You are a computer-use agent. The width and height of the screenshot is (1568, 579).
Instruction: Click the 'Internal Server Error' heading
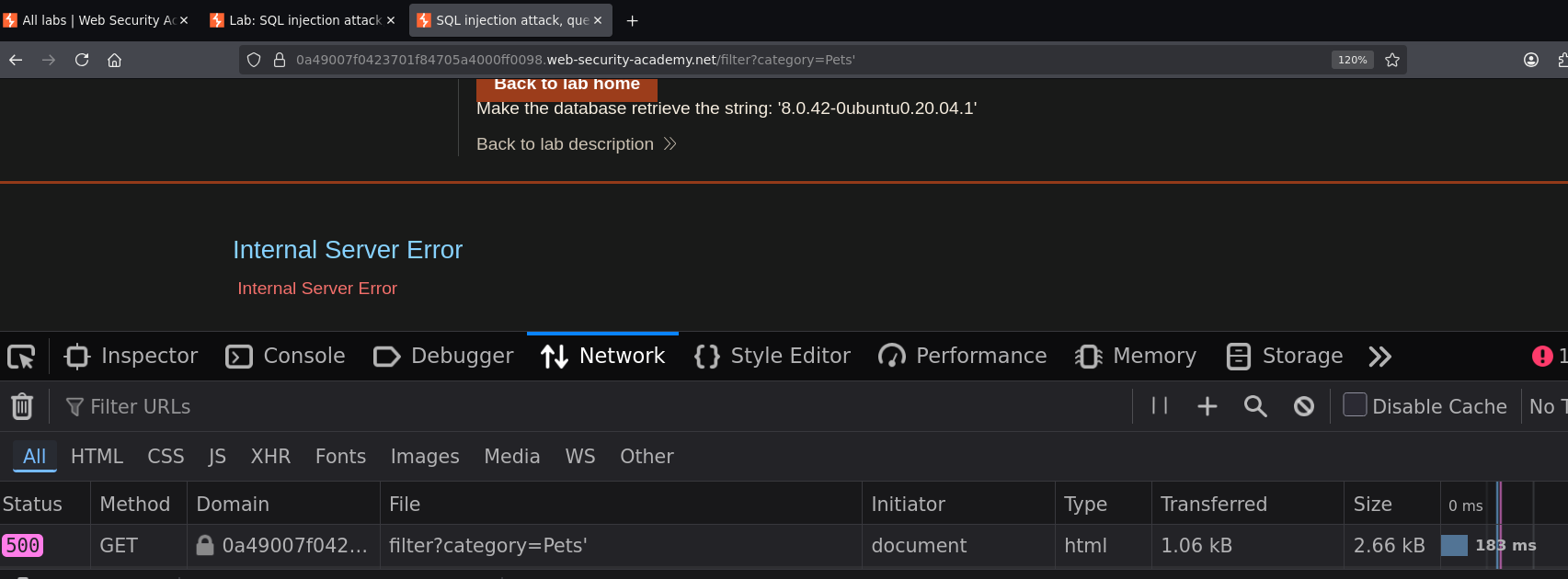pos(348,250)
